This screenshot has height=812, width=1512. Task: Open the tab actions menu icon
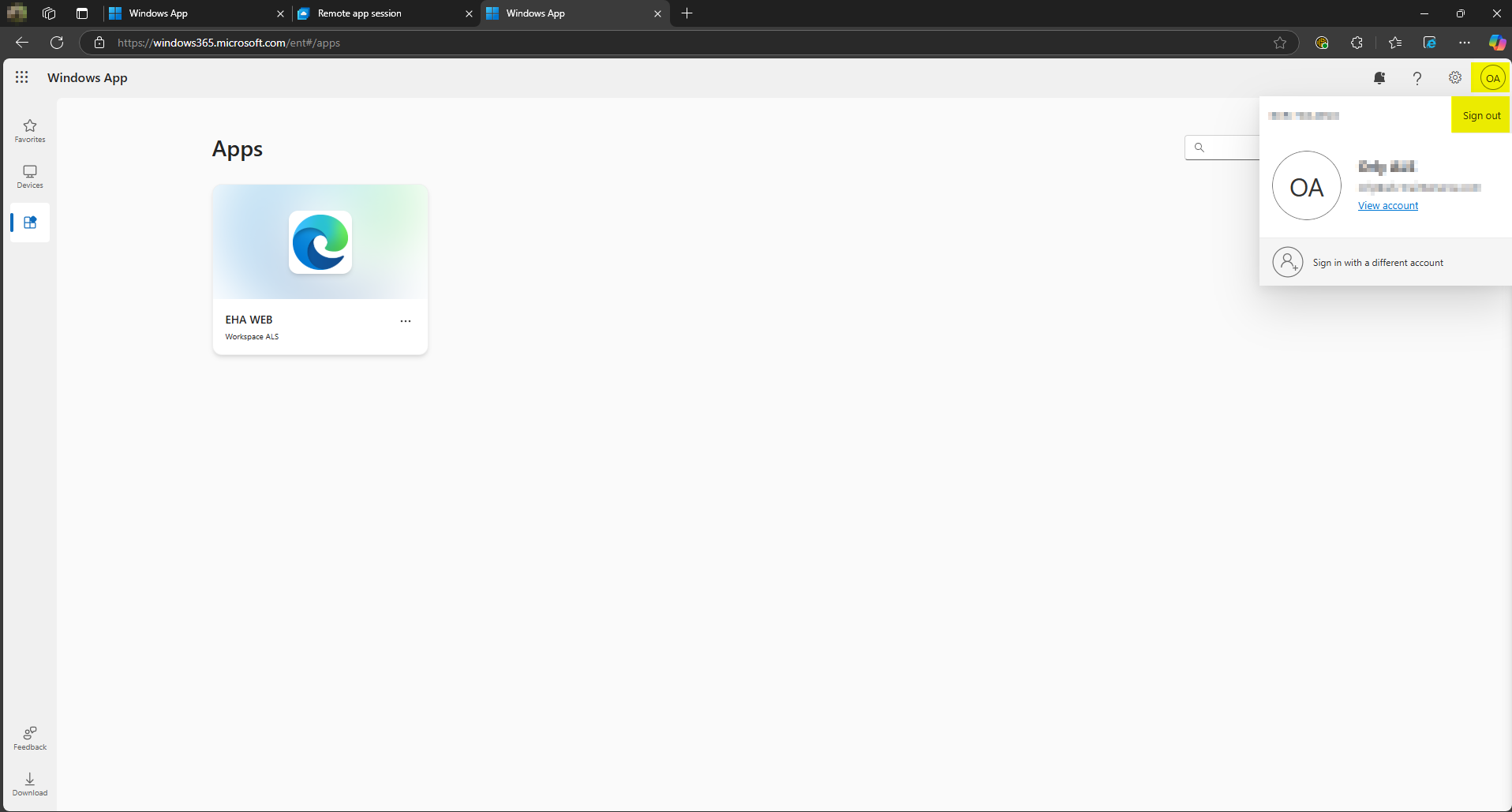[82, 13]
